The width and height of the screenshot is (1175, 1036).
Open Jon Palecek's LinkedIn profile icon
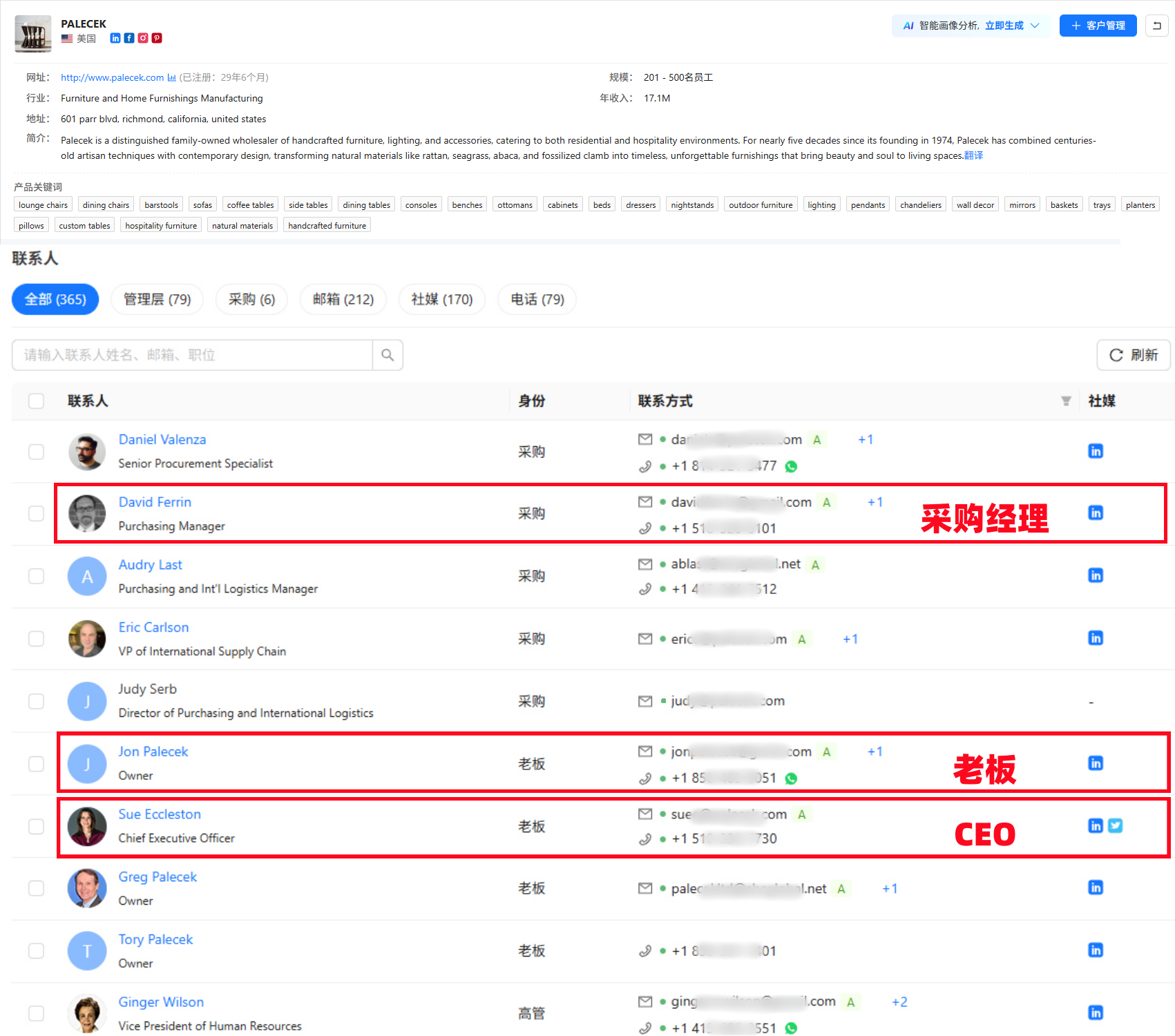point(1096,763)
